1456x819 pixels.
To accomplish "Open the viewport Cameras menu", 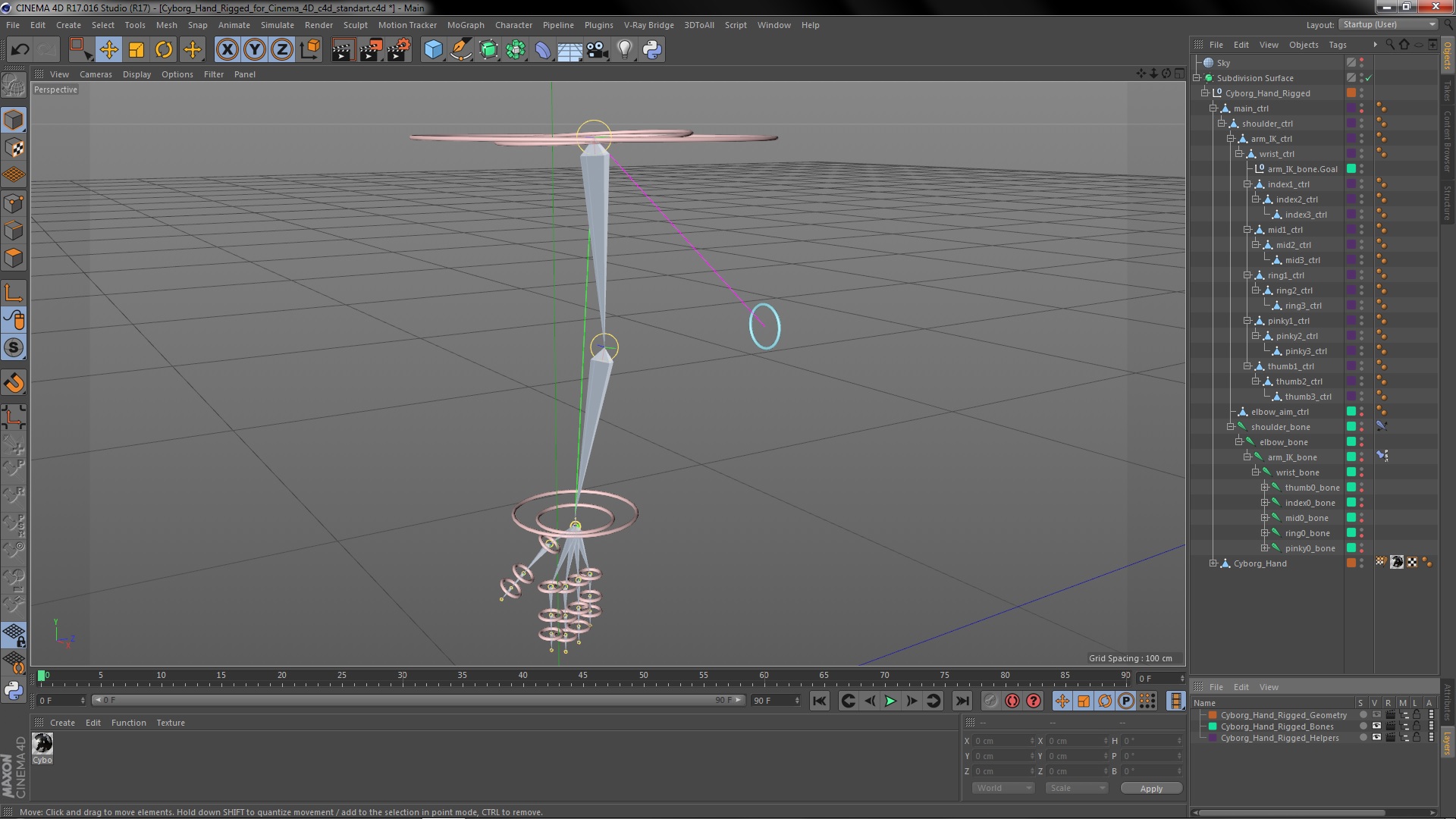I will (x=96, y=74).
